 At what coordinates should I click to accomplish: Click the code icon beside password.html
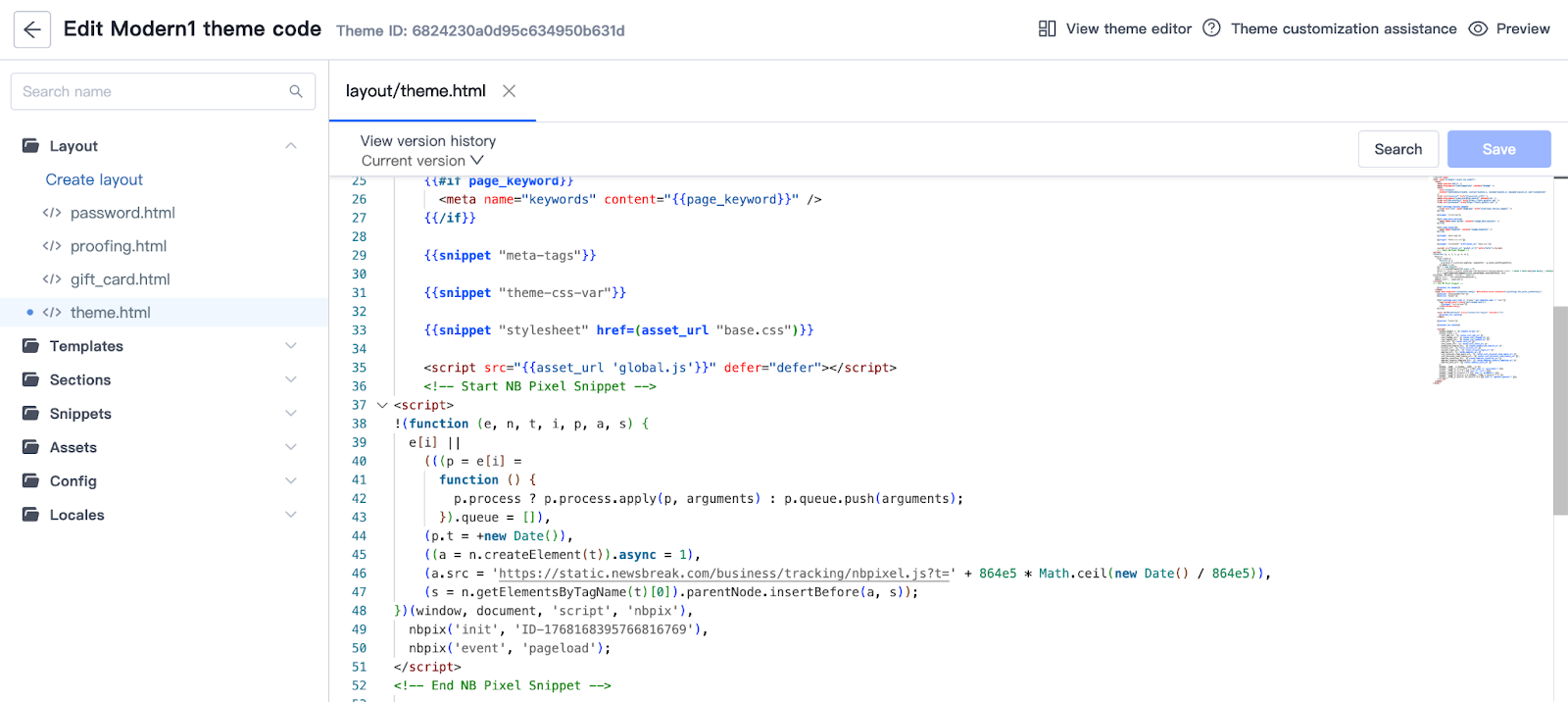point(52,213)
